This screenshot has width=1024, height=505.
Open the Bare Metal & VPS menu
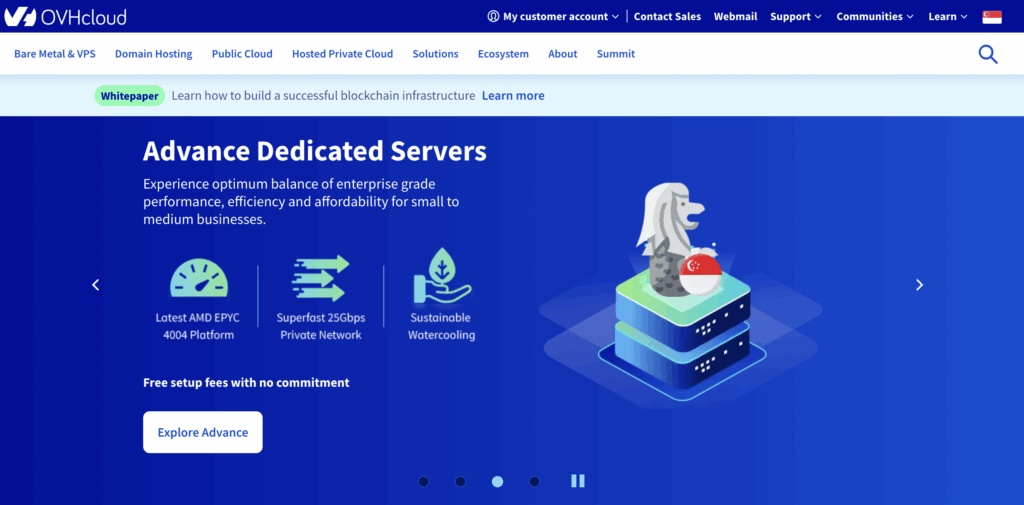click(55, 54)
